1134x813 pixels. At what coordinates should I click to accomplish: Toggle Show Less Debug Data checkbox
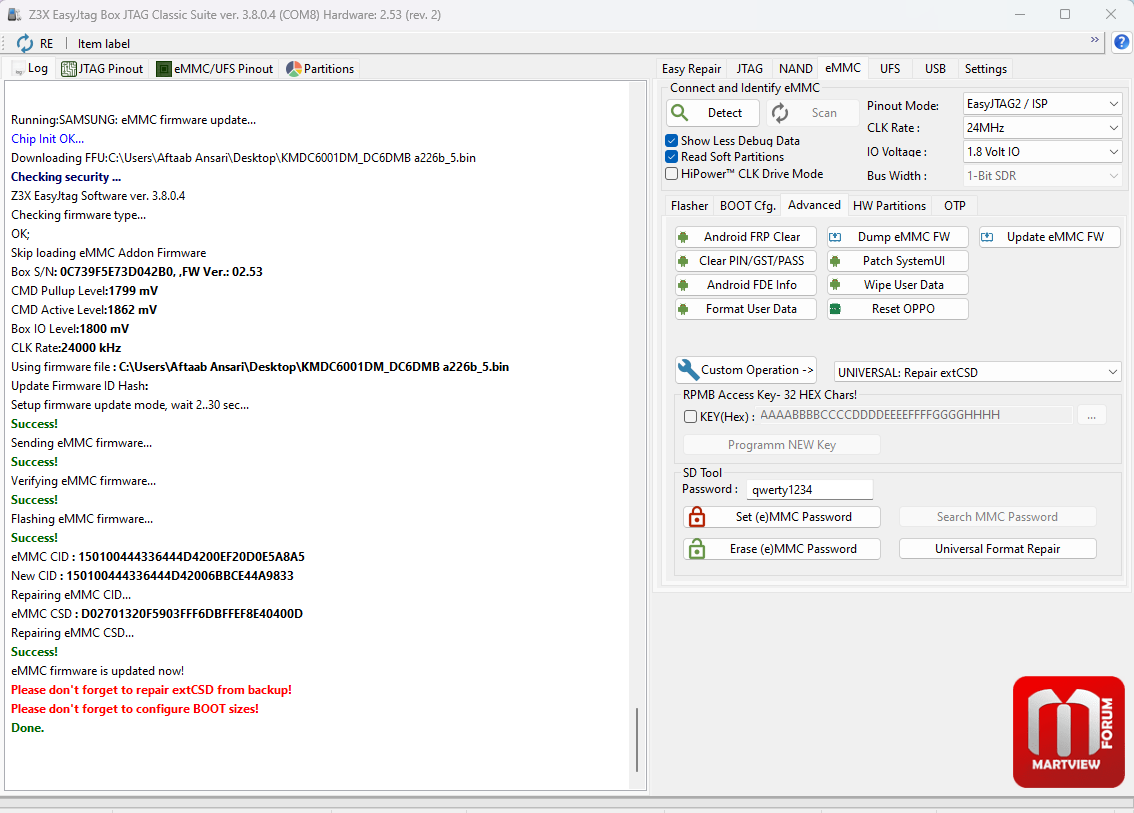[x=671, y=140]
